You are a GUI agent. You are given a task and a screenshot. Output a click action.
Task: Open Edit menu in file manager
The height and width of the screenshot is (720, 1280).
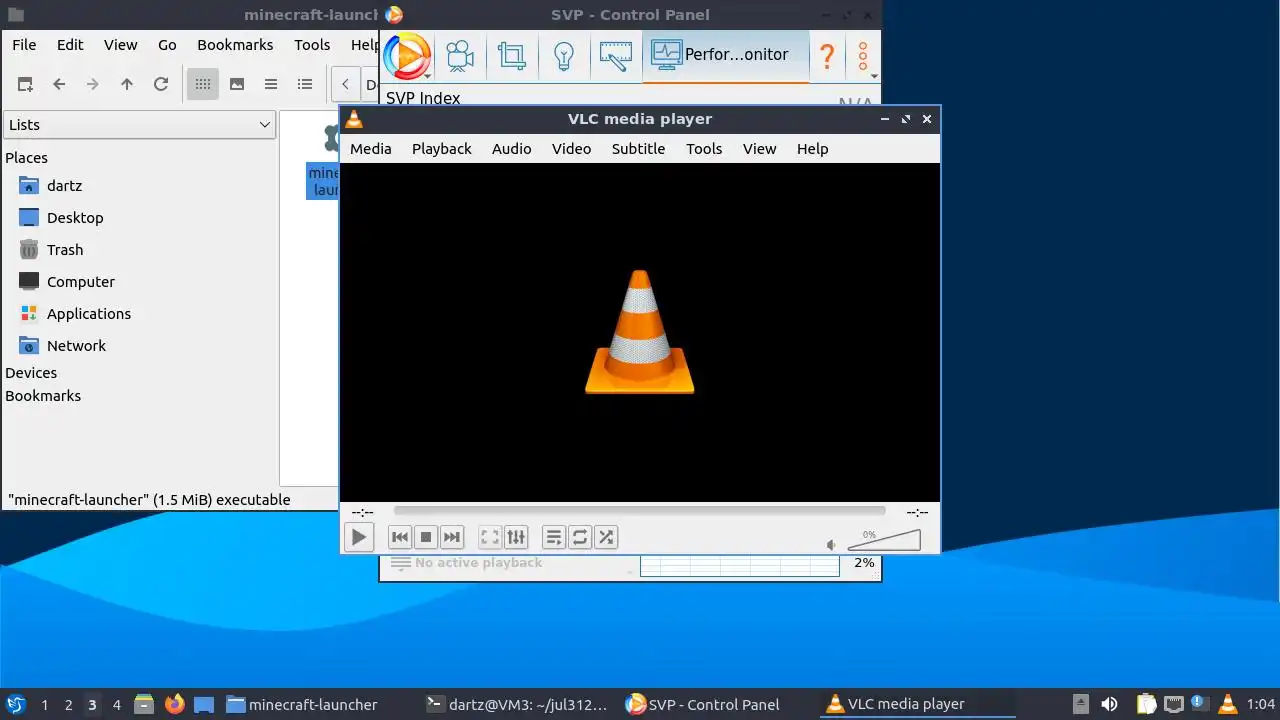70,44
